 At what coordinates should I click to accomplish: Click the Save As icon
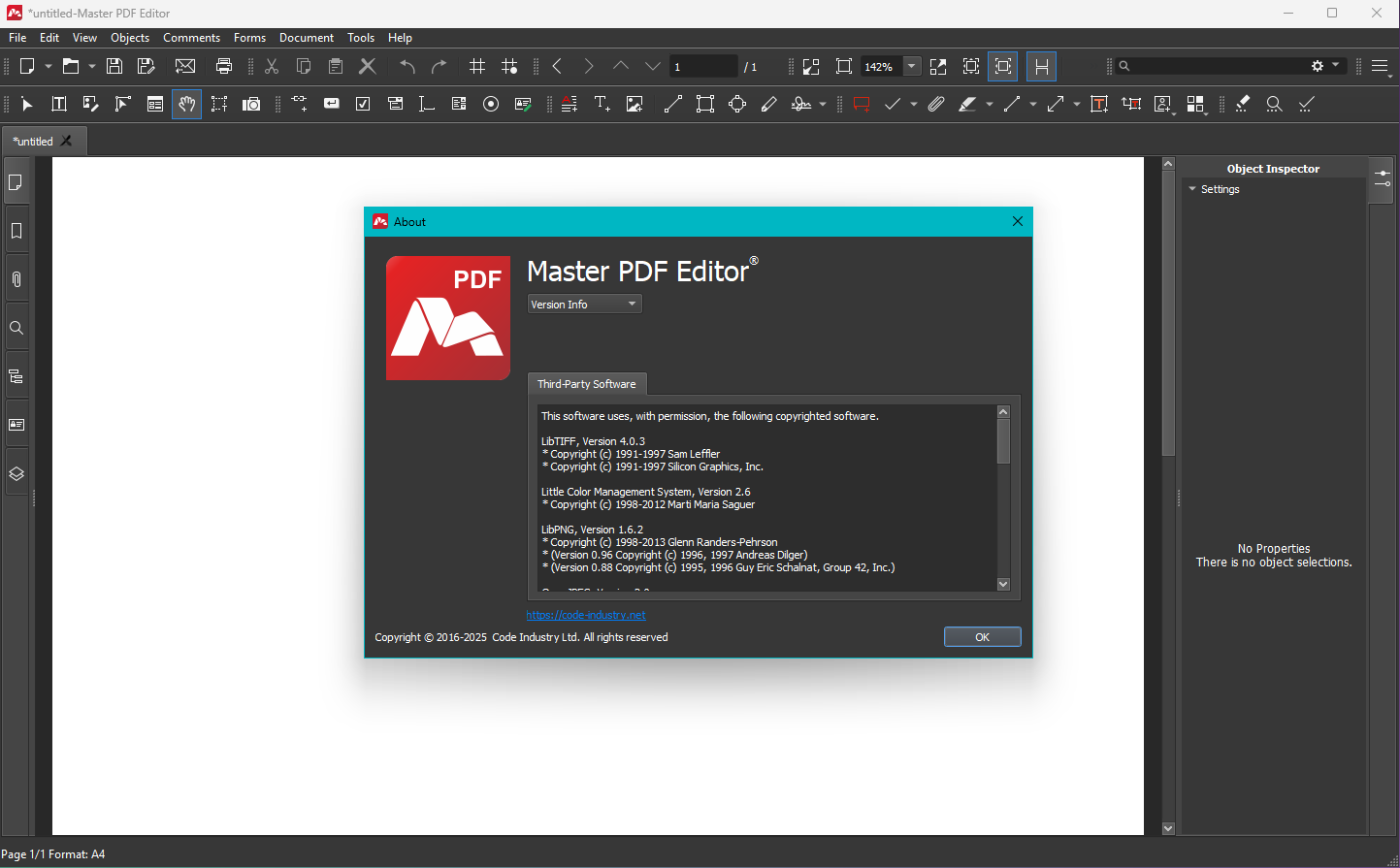pos(147,66)
